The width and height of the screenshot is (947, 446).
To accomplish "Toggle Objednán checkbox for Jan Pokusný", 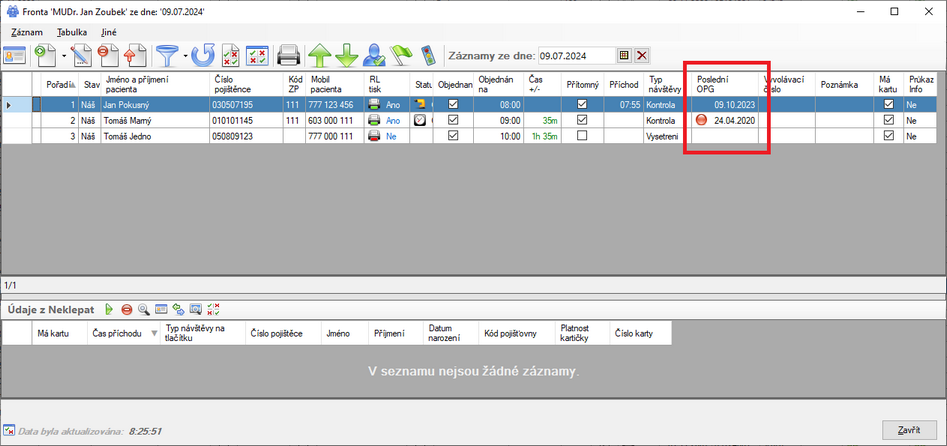I will coord(453,104).
